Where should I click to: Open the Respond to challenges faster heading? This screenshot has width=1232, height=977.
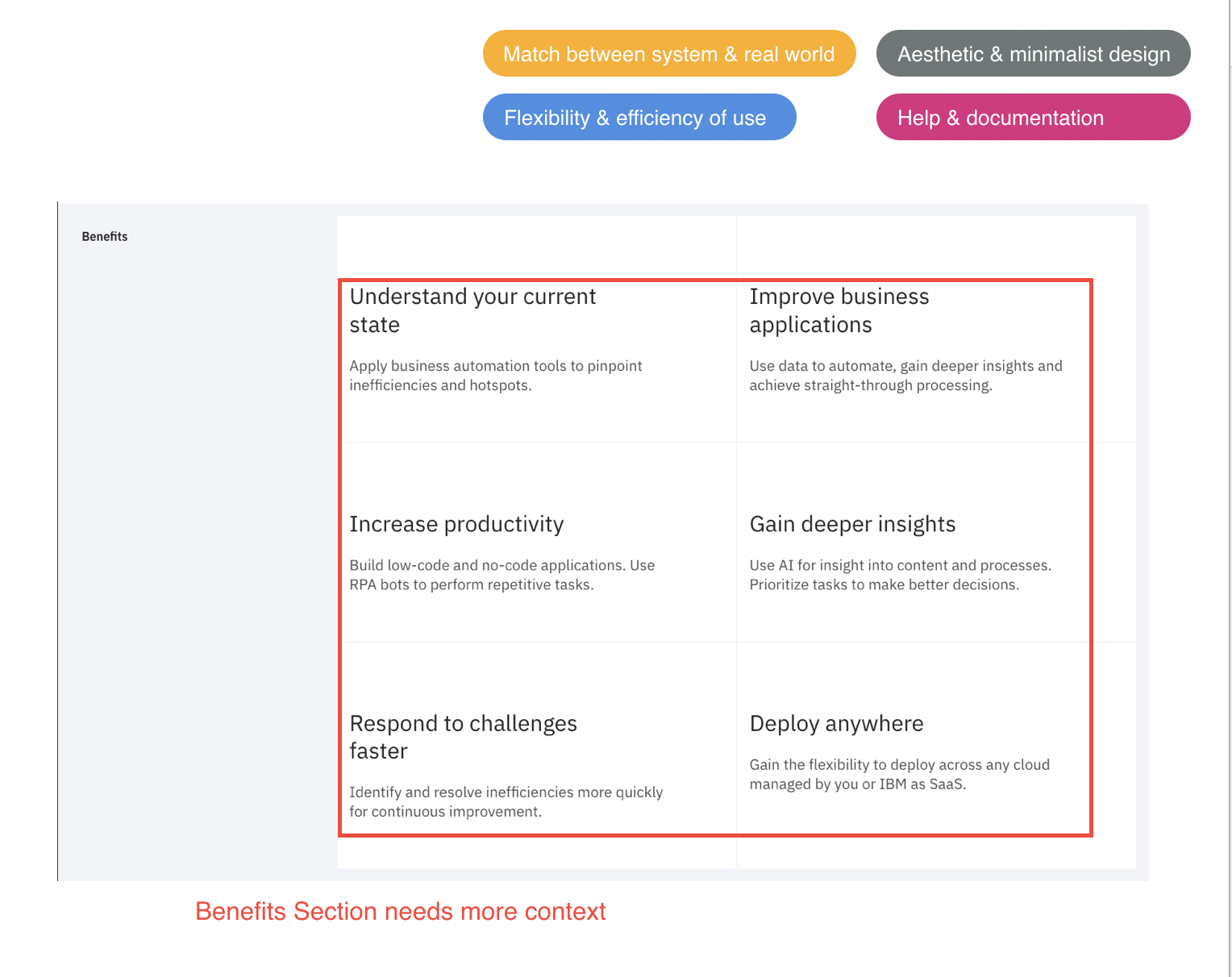tap(463, 737)
